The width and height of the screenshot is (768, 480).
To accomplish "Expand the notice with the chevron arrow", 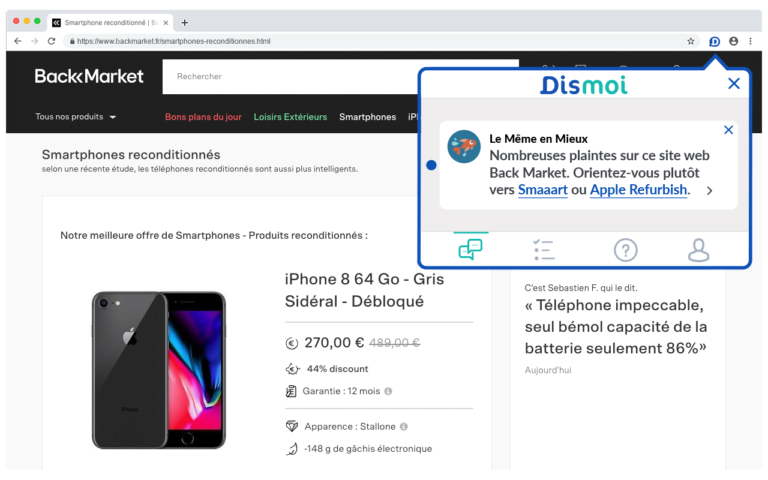I will pyautogui.click(x=709, y=190).
